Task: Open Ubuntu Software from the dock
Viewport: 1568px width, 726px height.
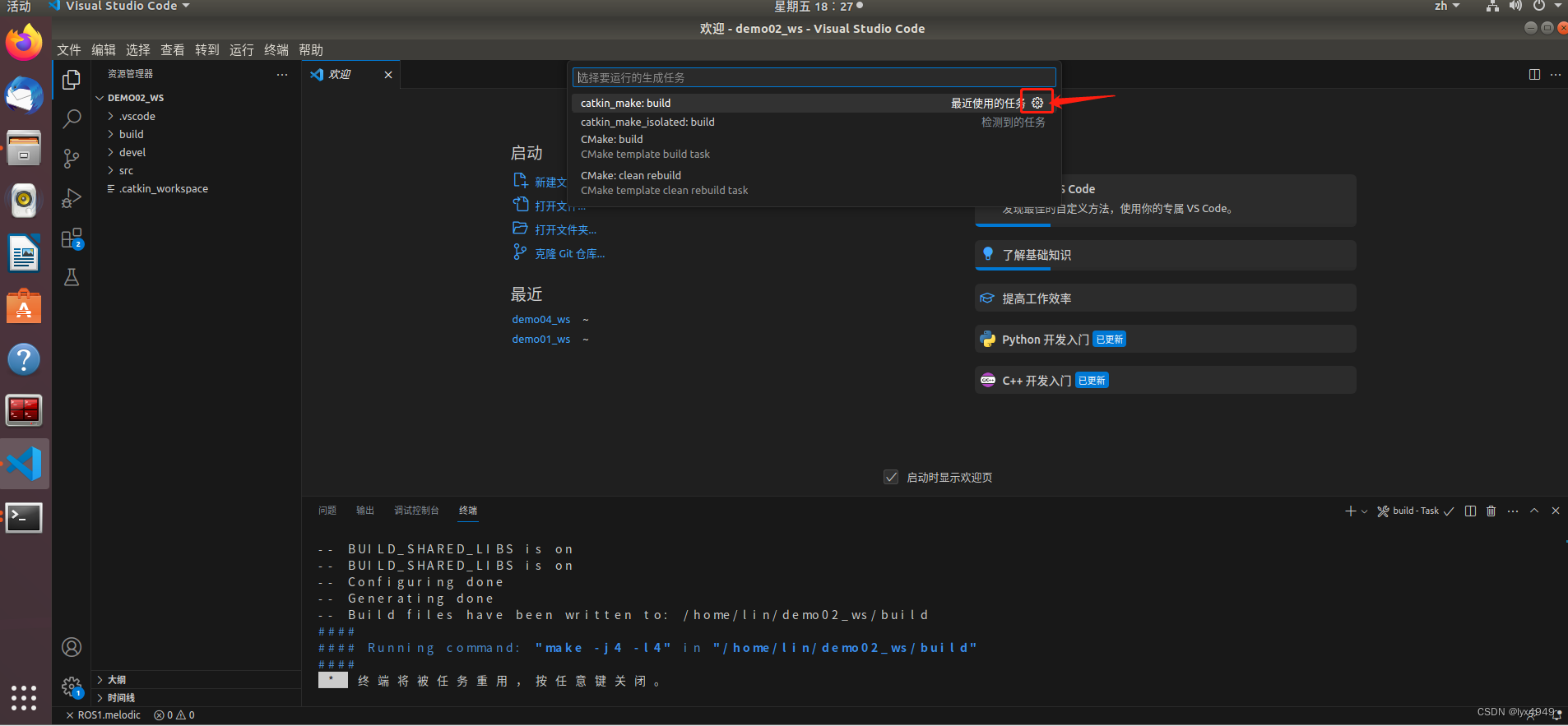Action: pyautogui.click(x=24, y=307)
